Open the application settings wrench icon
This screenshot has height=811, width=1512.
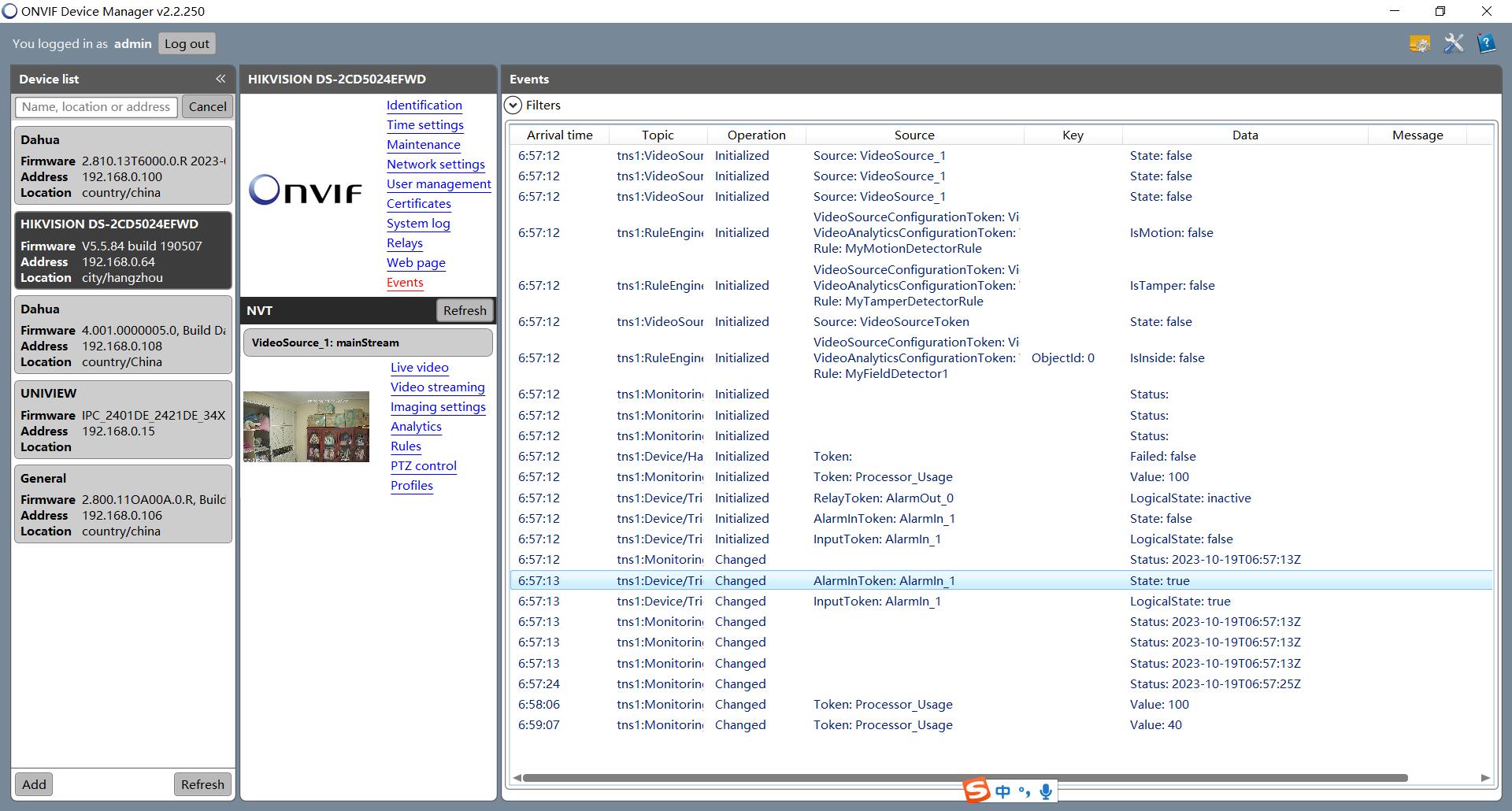click(x=1453, y=43)
